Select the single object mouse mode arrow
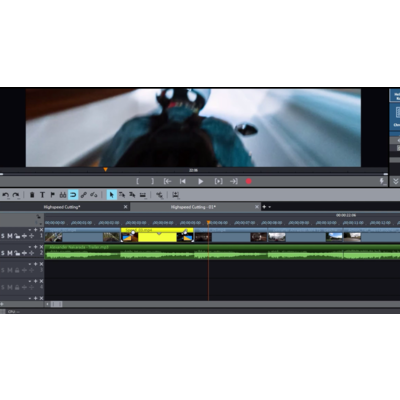The width and height of the screenshot is (400, 400). pos(112,195)
